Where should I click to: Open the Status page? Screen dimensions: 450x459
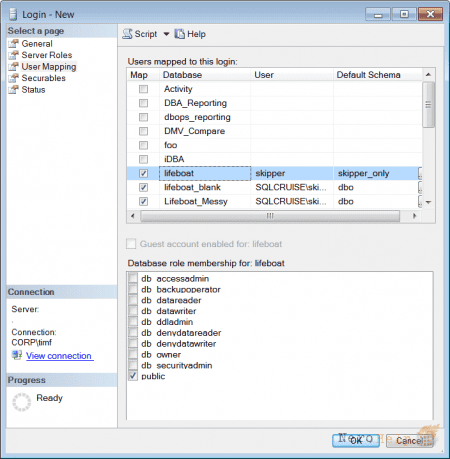33,90
